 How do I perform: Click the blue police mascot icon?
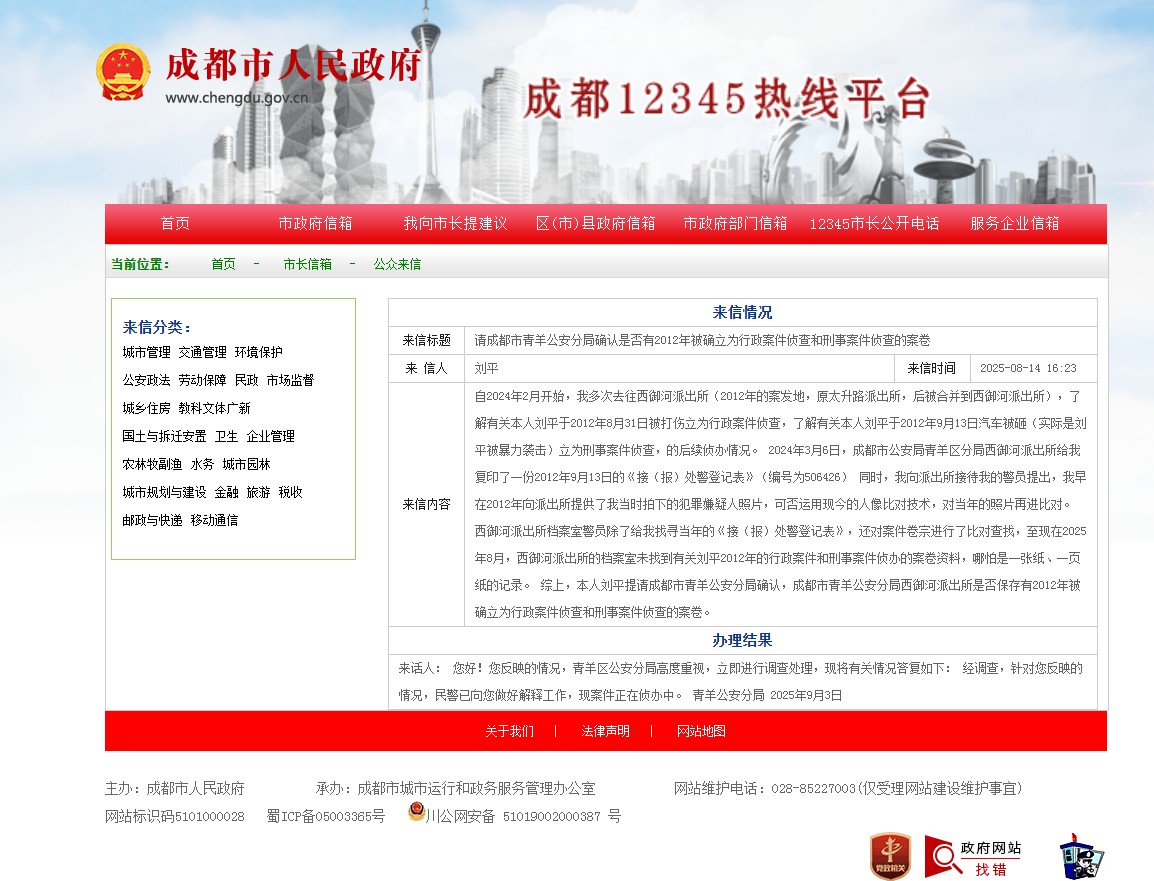pyautogui.click(x=1081, y=856)
